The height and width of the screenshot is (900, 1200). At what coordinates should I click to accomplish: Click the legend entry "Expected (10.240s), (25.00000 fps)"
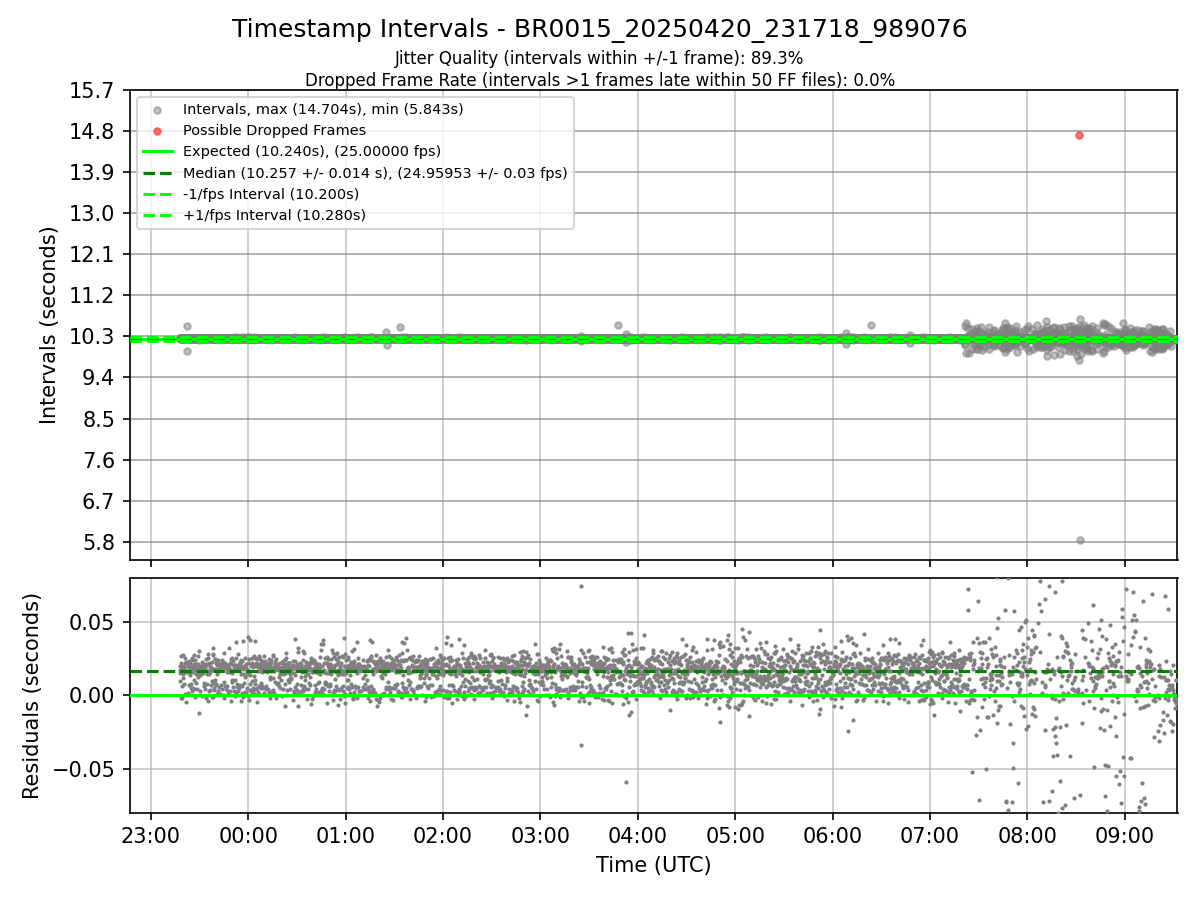pos(311,151)
